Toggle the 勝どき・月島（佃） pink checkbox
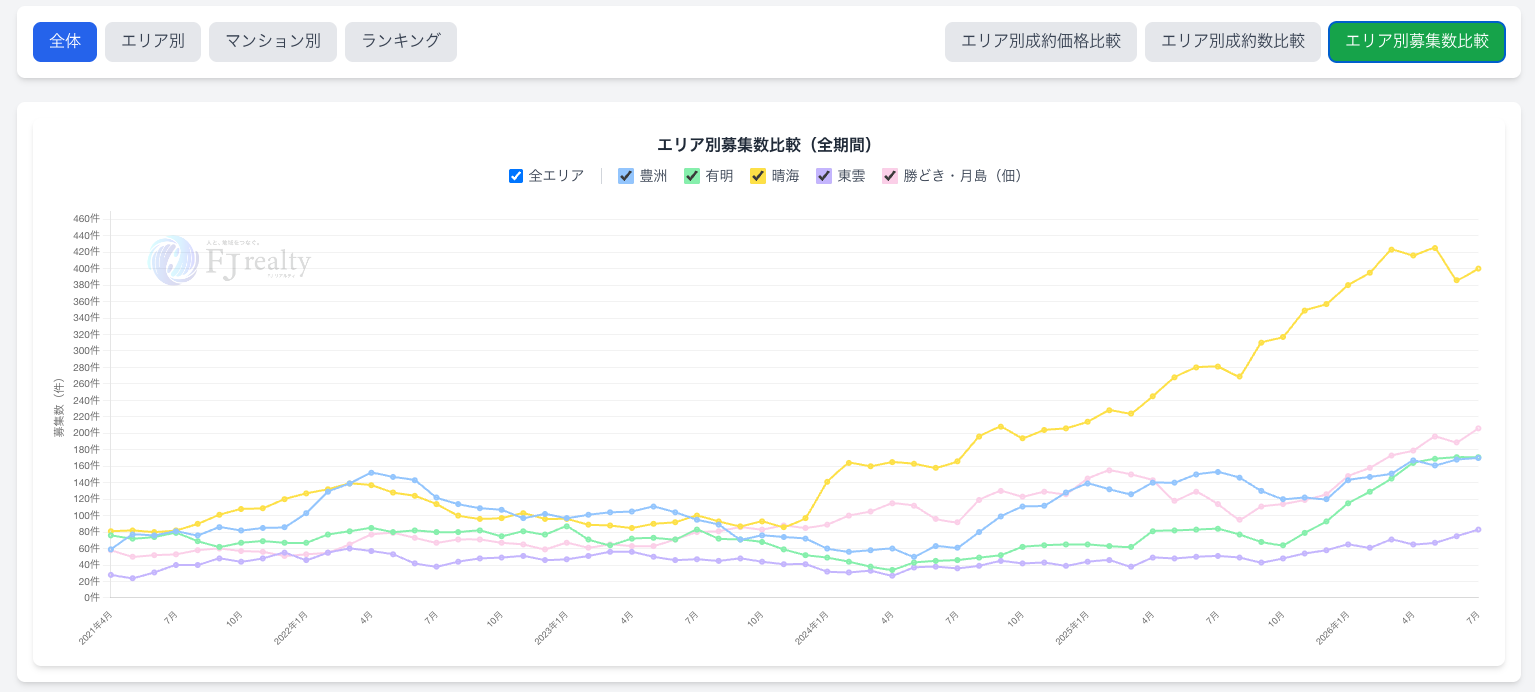 890,176
